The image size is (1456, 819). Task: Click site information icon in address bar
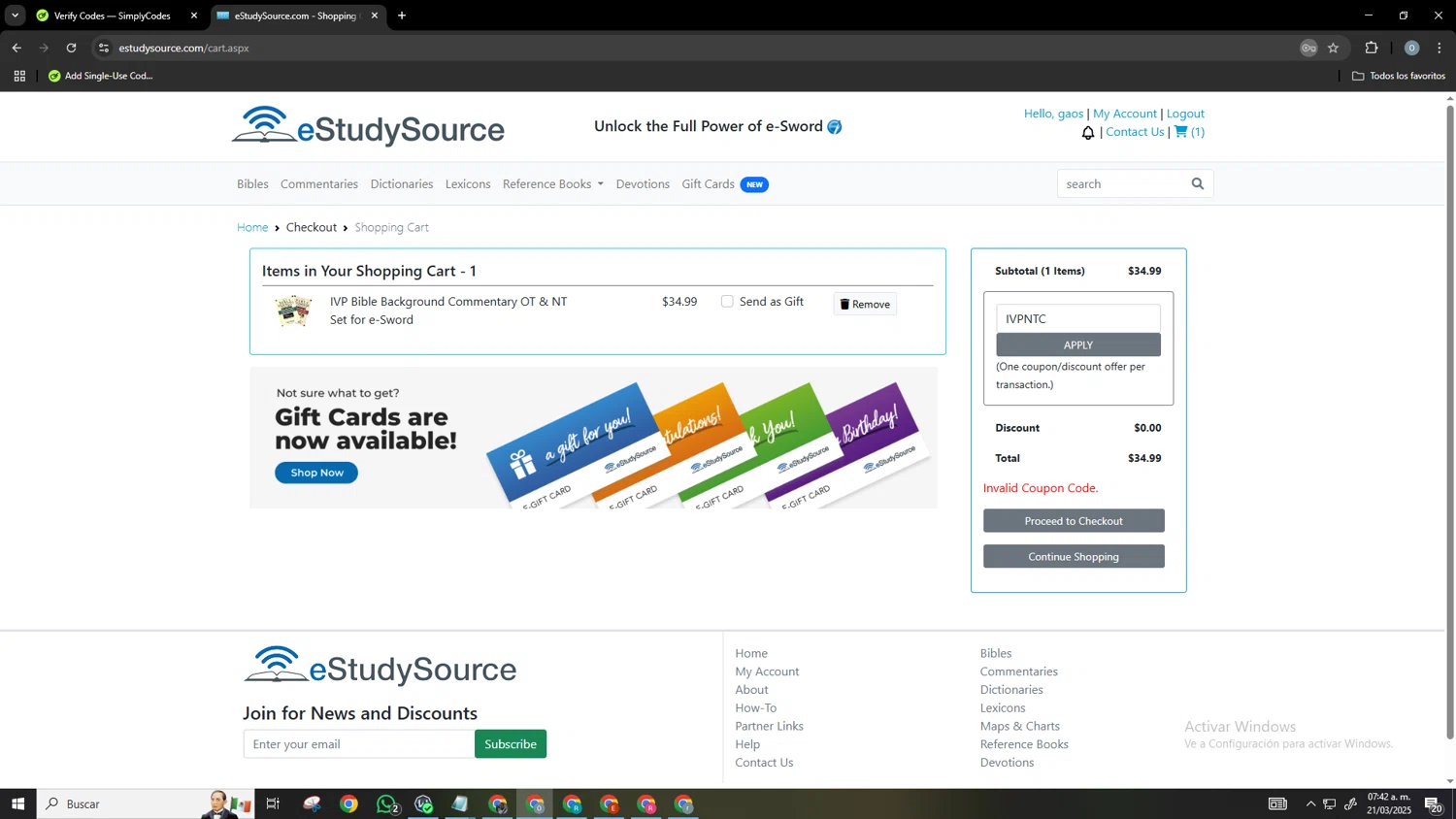point(104,48)
